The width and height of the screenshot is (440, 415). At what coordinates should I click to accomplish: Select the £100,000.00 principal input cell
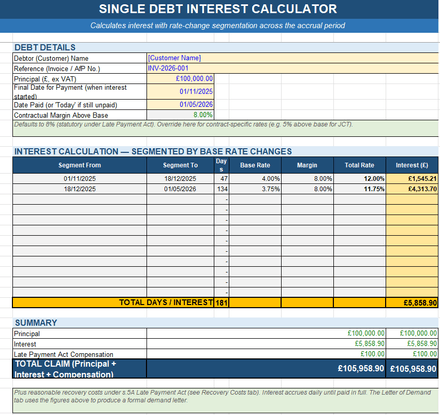pyautogui.click(x=180, y=79)
